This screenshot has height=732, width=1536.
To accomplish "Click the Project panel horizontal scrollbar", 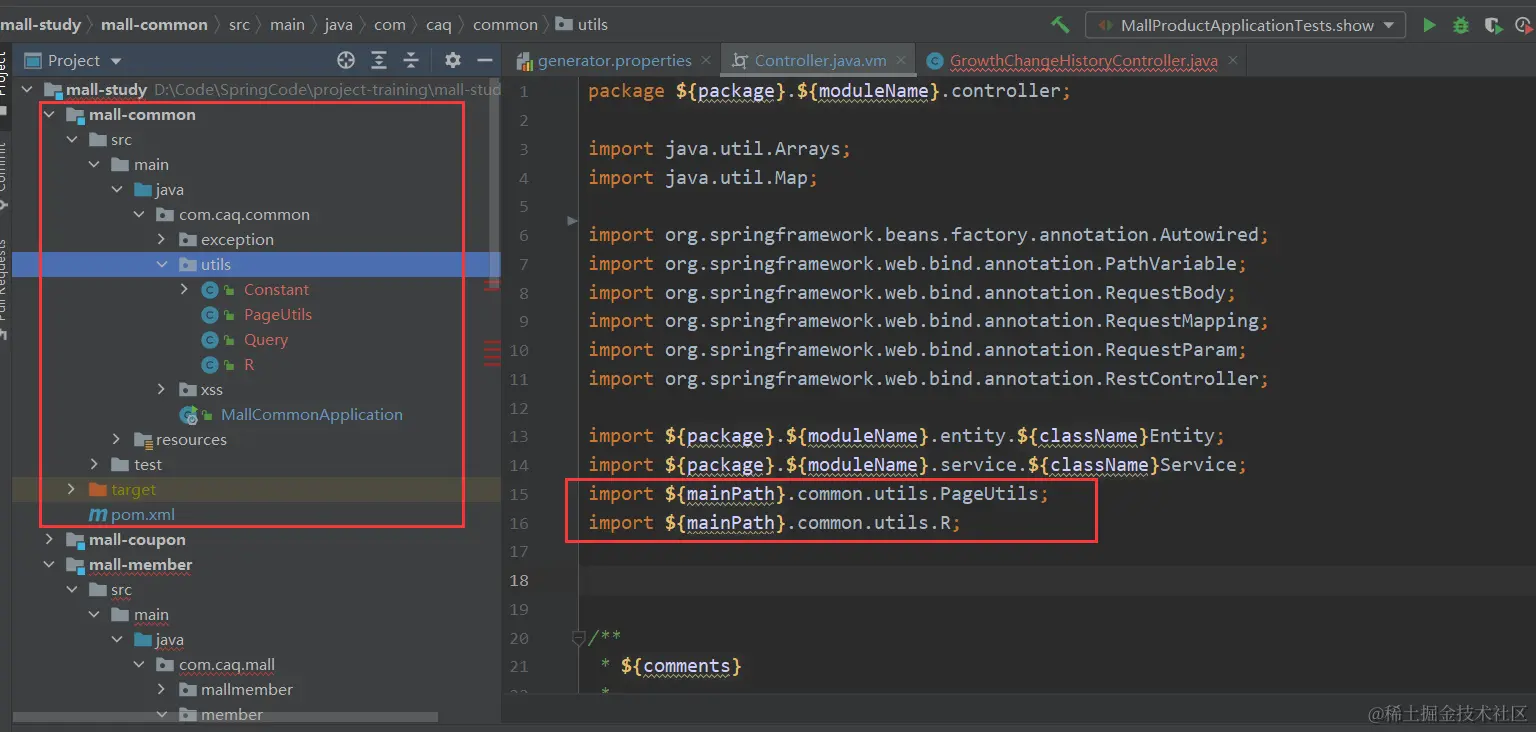I will pyautogui.click(x=225, y=717).
